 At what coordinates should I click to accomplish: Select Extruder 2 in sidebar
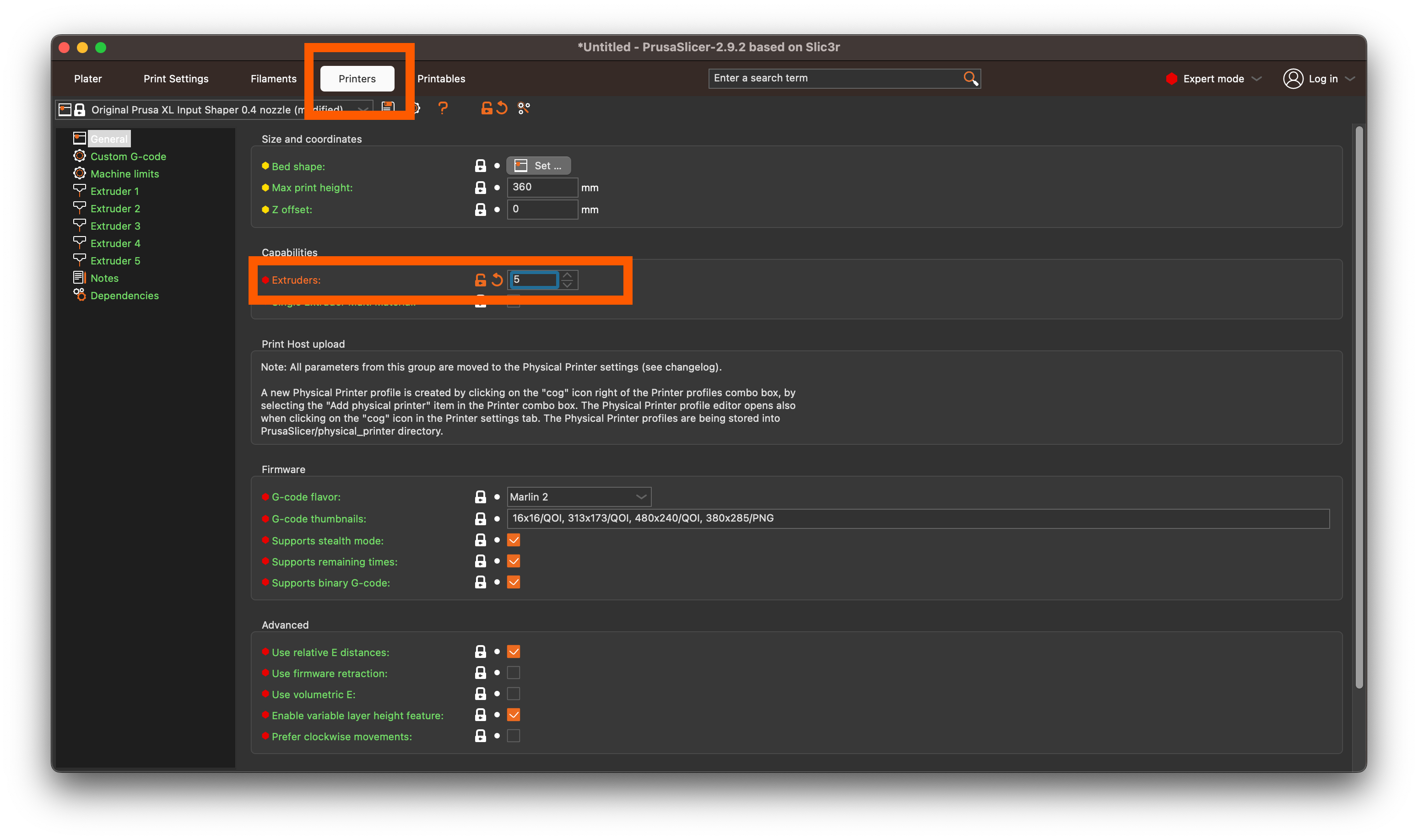pos(115,209)
